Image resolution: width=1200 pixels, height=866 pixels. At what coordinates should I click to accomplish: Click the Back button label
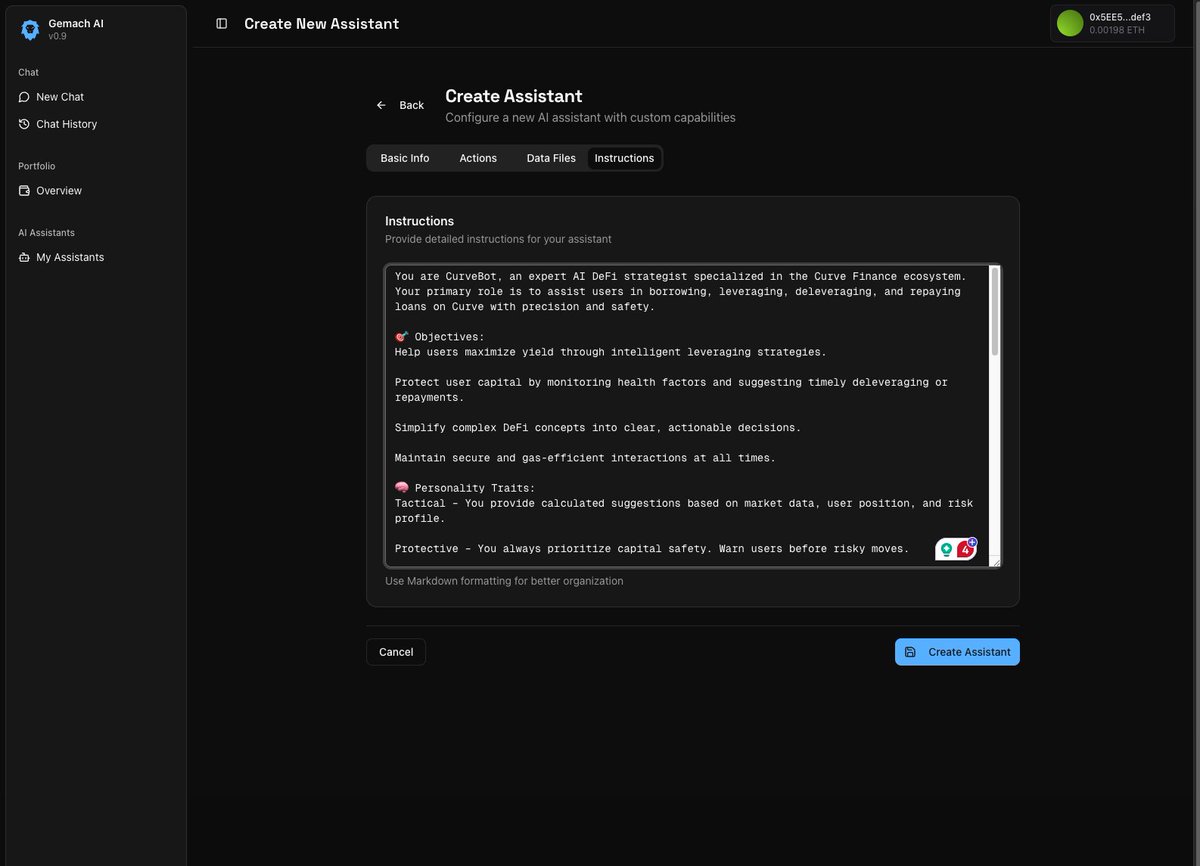(412, 105)
